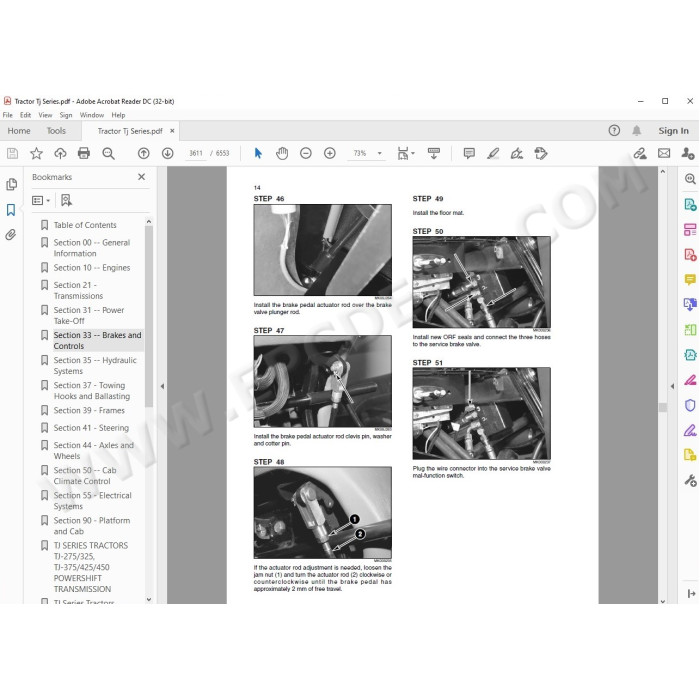Click the document vertical scrollbar thumb

[662, 407]
